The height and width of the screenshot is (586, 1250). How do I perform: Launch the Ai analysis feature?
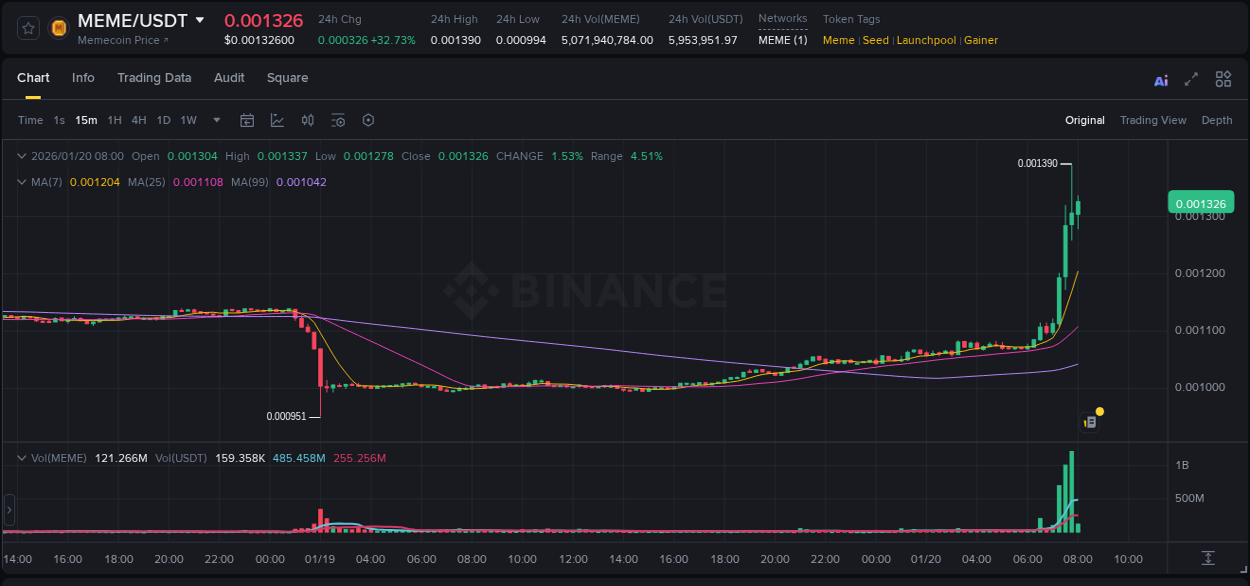pyautogui.click(x=1161, y=79)
